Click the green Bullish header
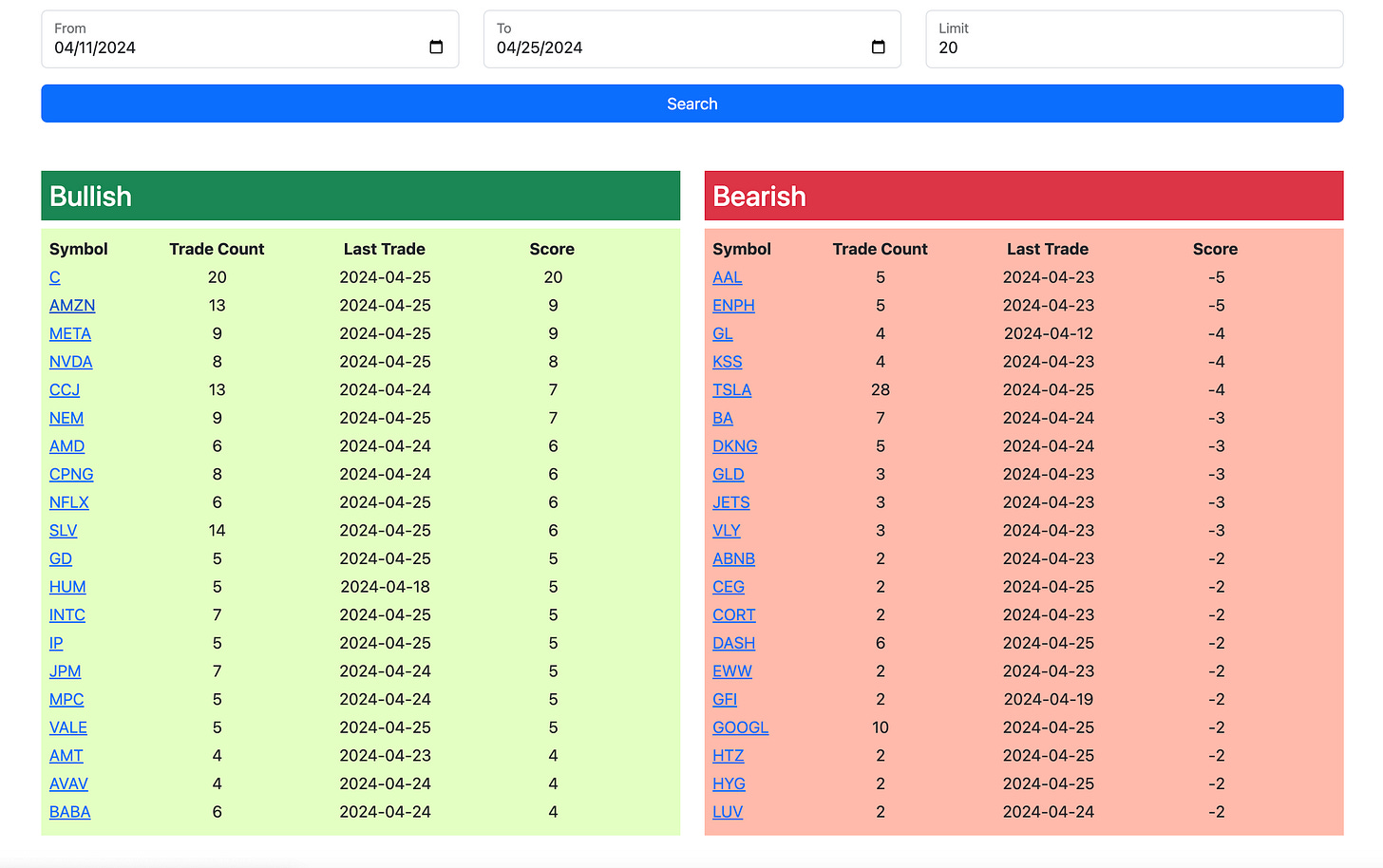 point(361,196)
